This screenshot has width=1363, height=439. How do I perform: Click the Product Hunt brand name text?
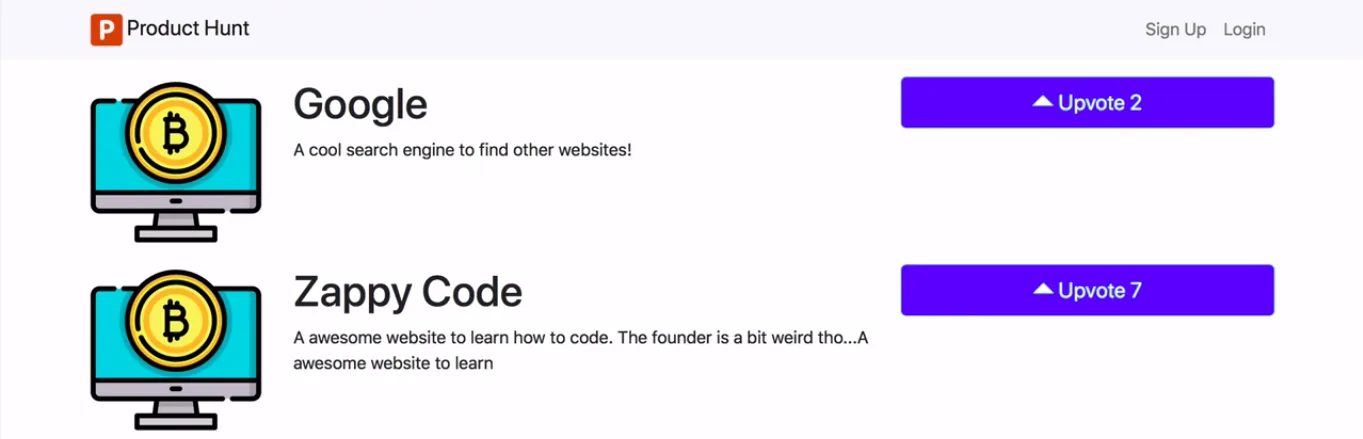[188, 29]
